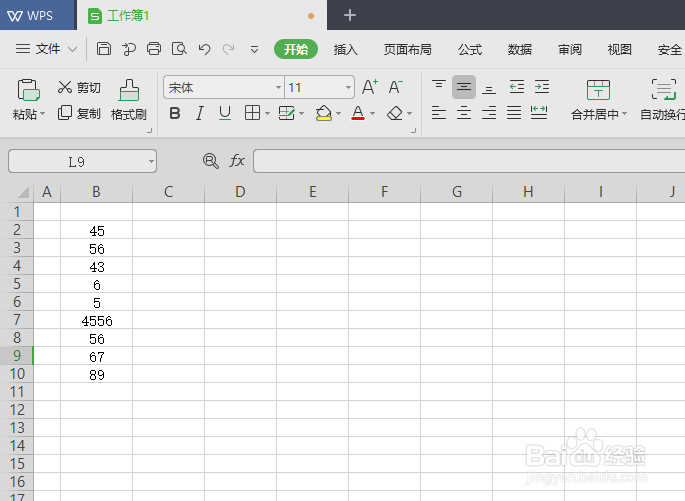The width and height of the screenshot is (685, 501).
Task: Click the export to PDF icon
Action: [128, 49]
